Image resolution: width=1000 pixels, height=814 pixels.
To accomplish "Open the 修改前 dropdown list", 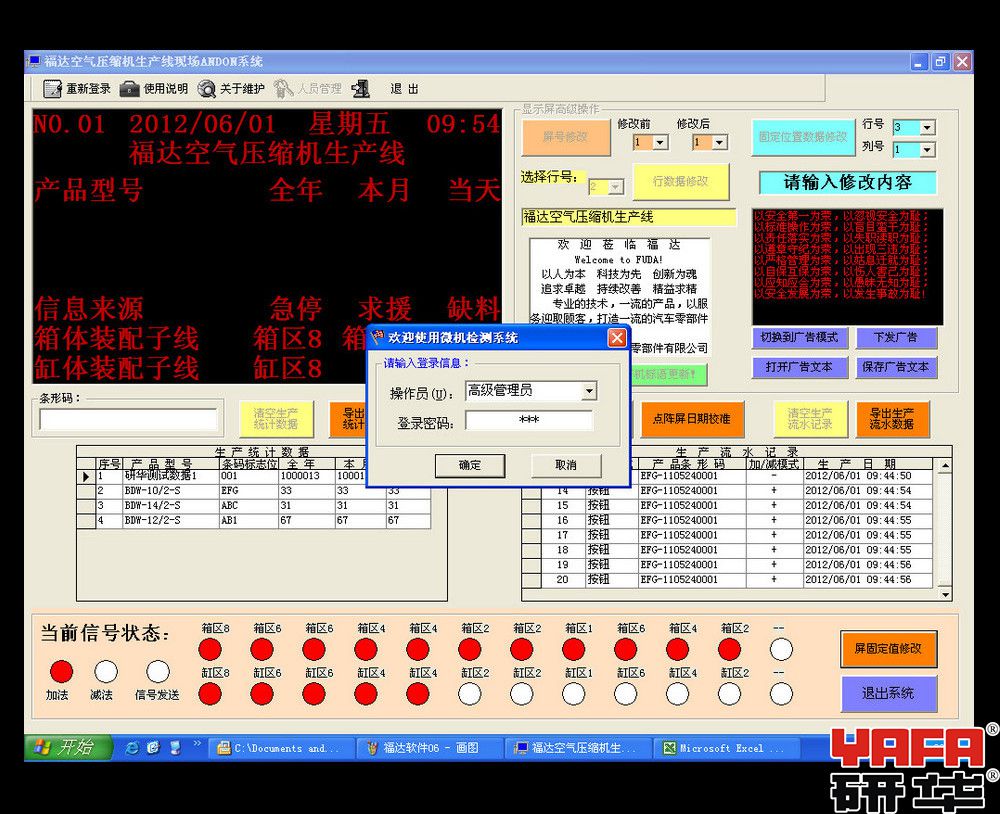I will [x=660, y=143].
